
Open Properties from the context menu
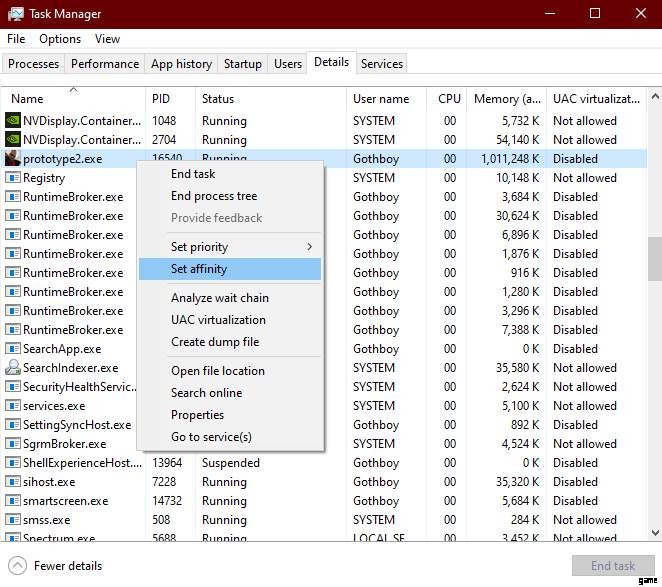pyautogui.click(x=230, y=415)
